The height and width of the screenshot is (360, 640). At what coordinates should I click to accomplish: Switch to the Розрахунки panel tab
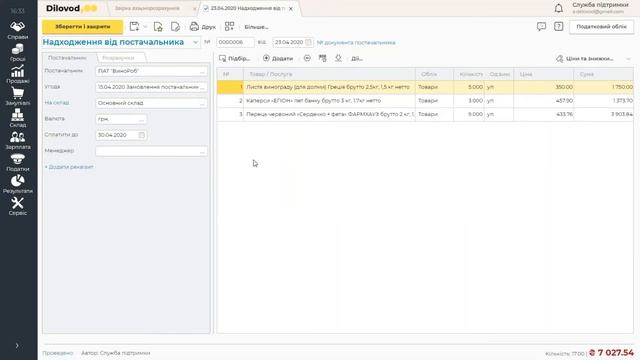[x=118, y=58]
